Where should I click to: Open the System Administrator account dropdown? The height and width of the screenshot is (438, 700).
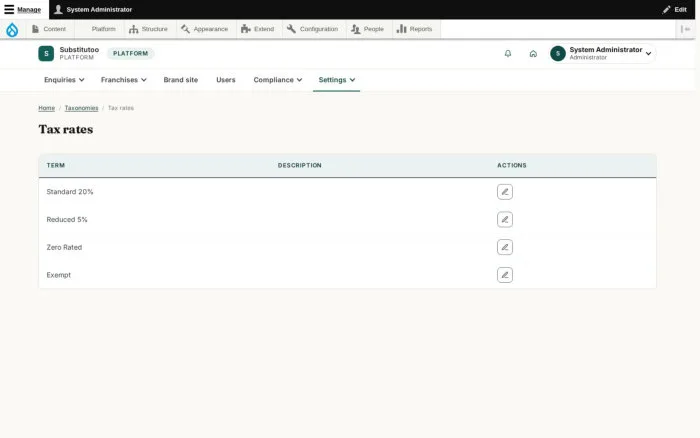(603, 54)
